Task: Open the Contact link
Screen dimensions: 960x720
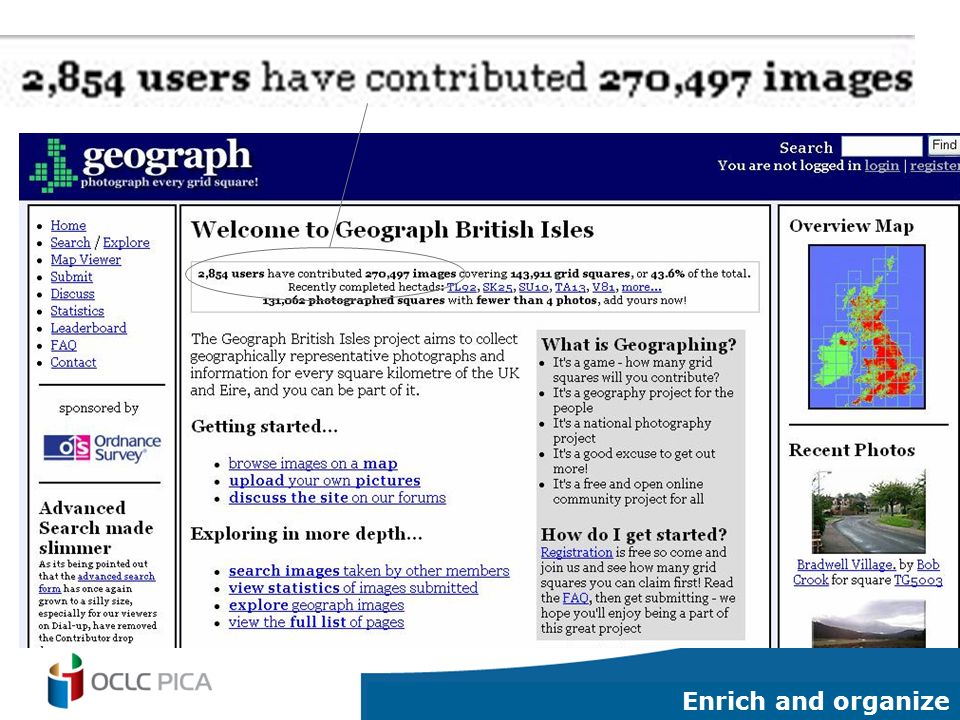Action: 73,362
